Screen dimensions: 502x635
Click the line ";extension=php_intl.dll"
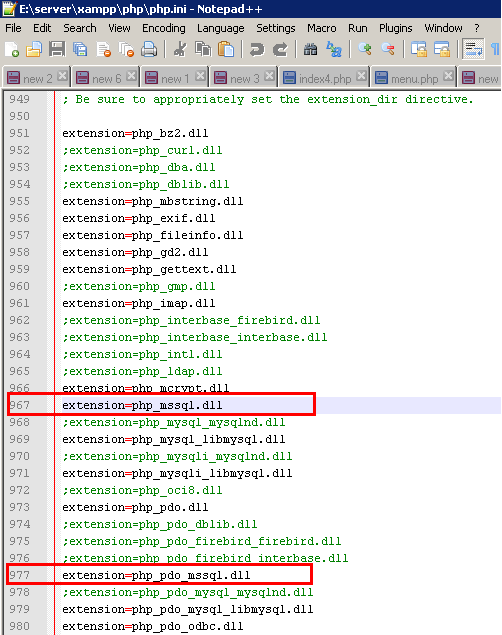(143, 354)
